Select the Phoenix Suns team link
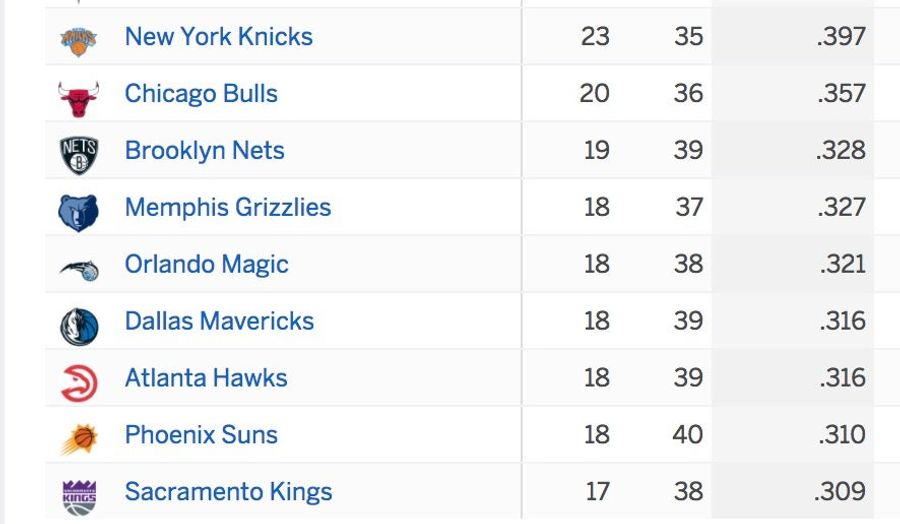900x524 pixels. click(x=201, y=434)
